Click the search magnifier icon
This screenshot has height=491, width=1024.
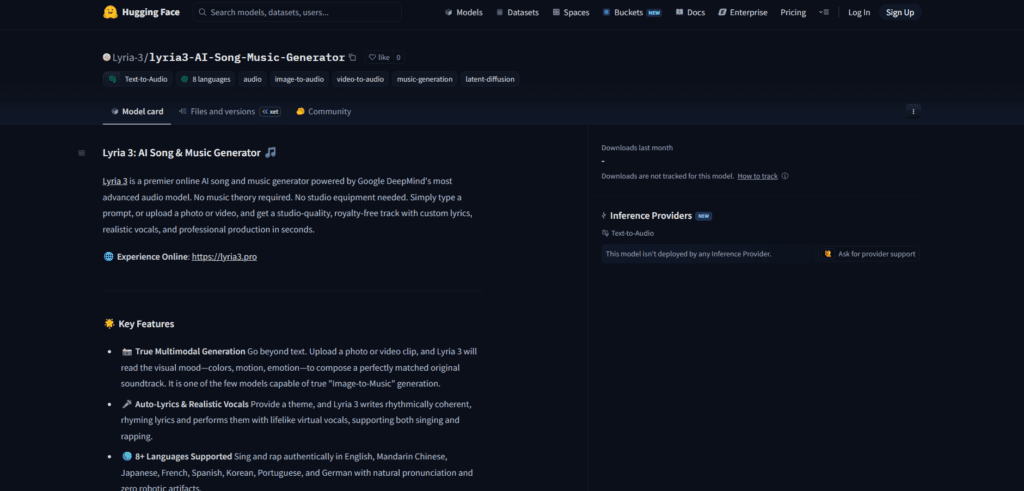click(202, 12)
